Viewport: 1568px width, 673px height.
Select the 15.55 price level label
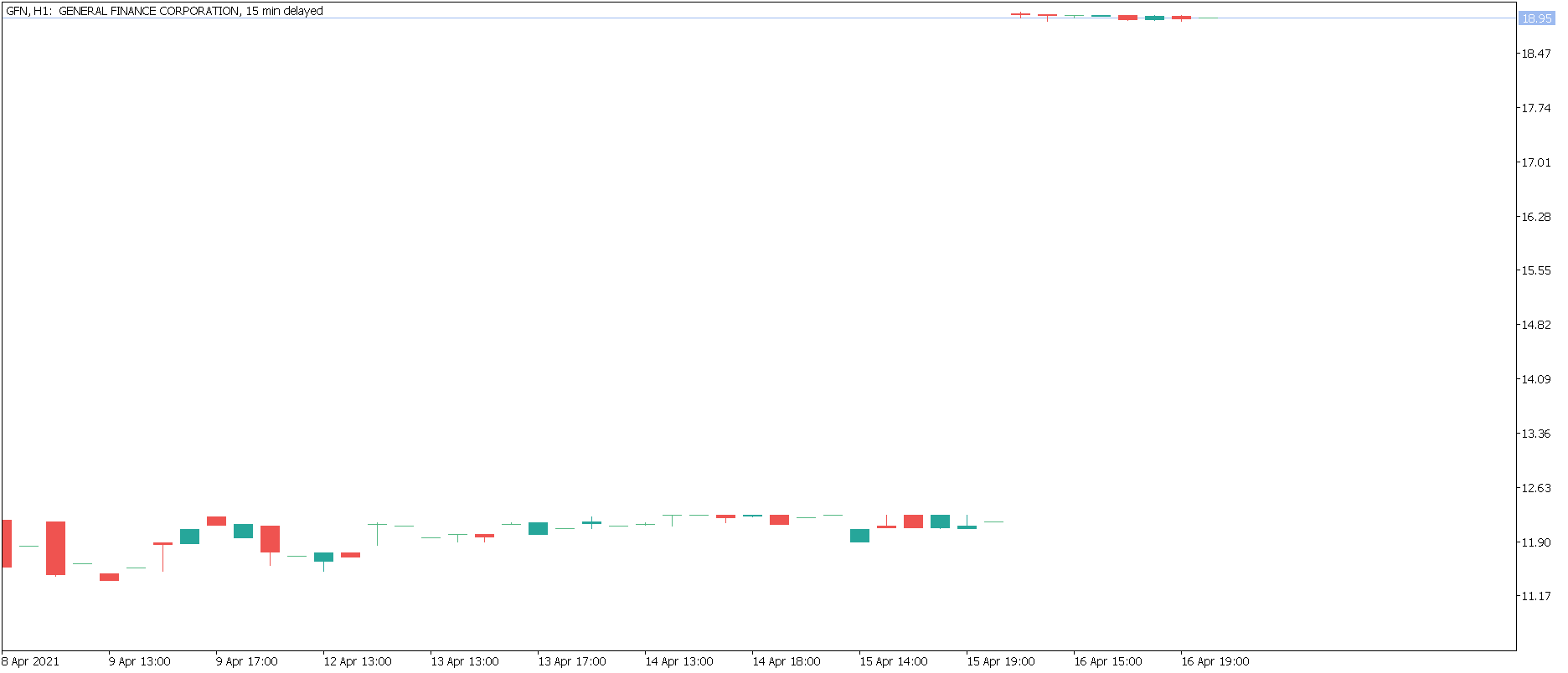(x=1536, y=270)
